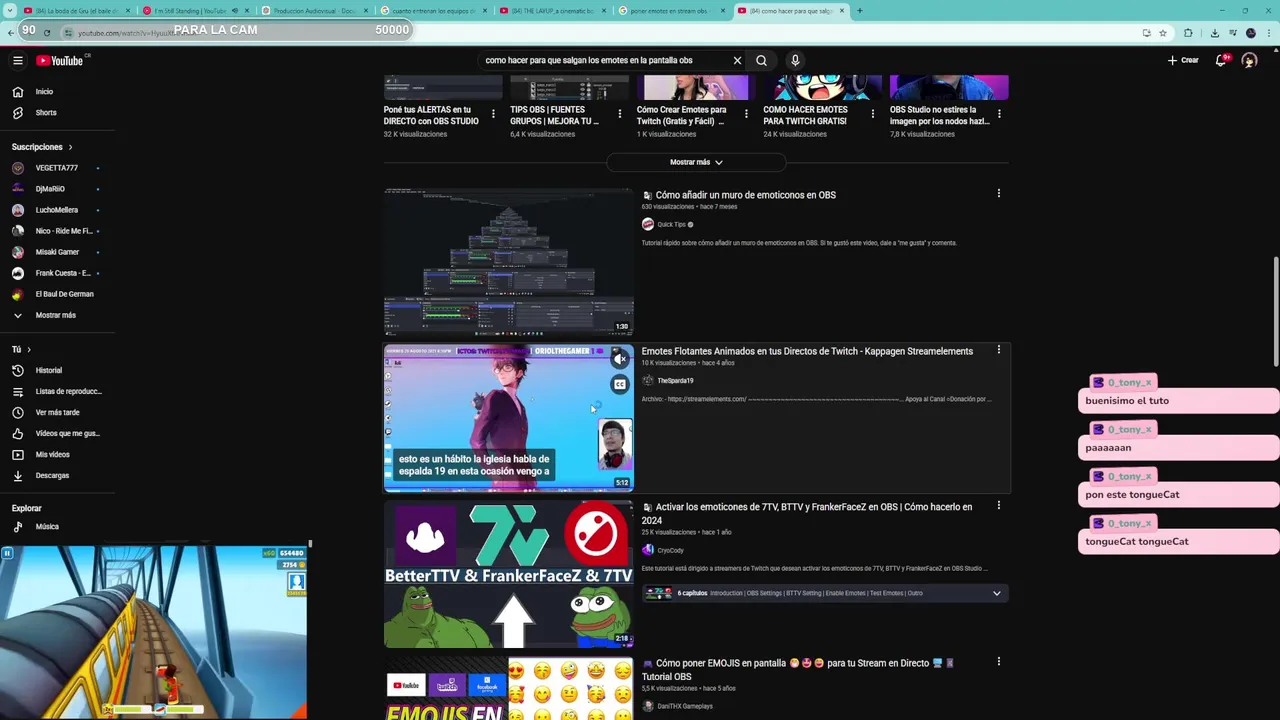Open EMOJIS EN pantalla video thumbnail
This screenshot has height=720, width=1280.
point(508,688)
